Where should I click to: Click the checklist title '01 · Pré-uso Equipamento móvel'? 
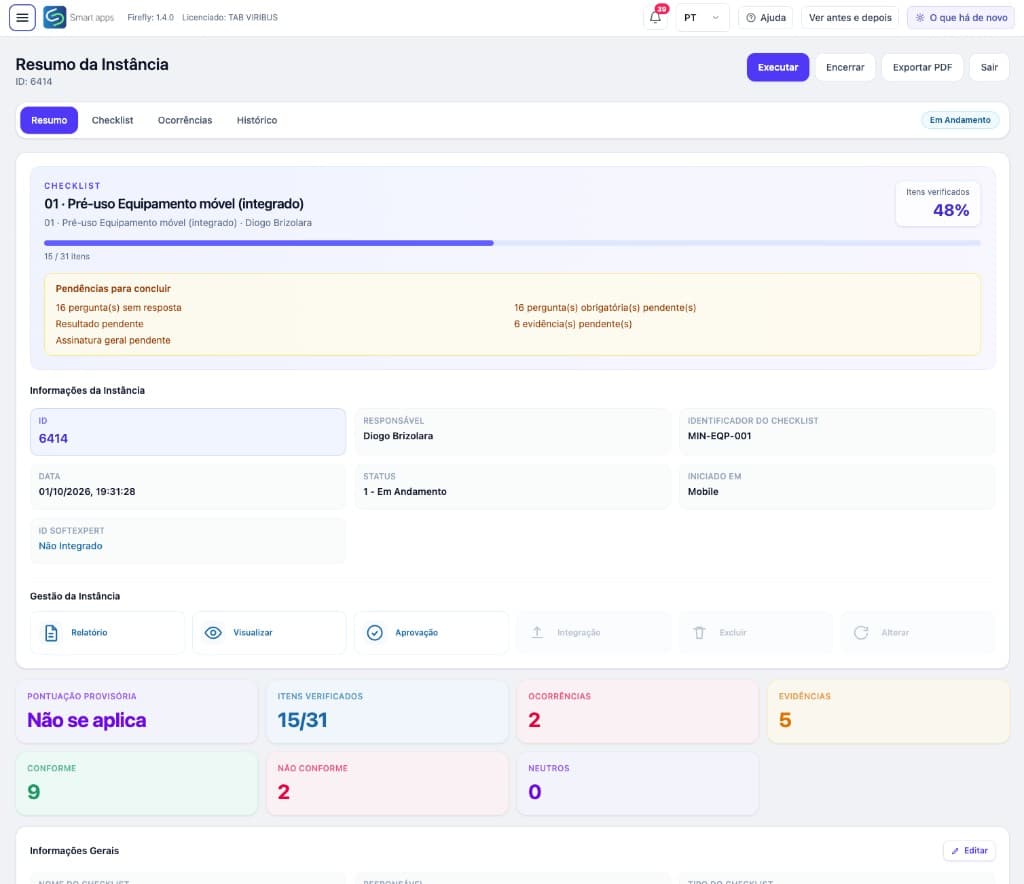click(x=174, y=204)
